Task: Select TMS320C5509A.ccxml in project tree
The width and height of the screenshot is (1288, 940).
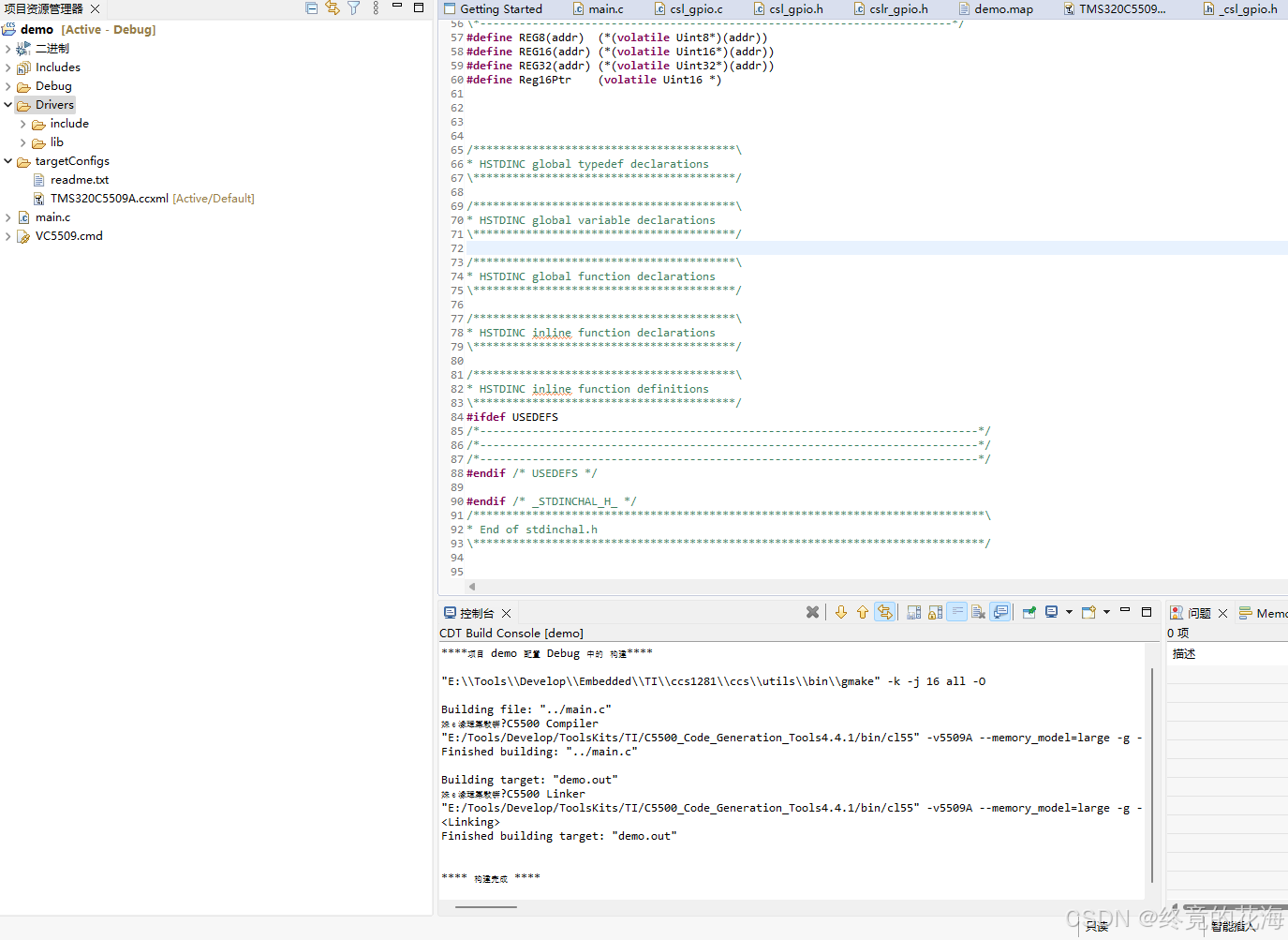Action: [x=110, y=199]
